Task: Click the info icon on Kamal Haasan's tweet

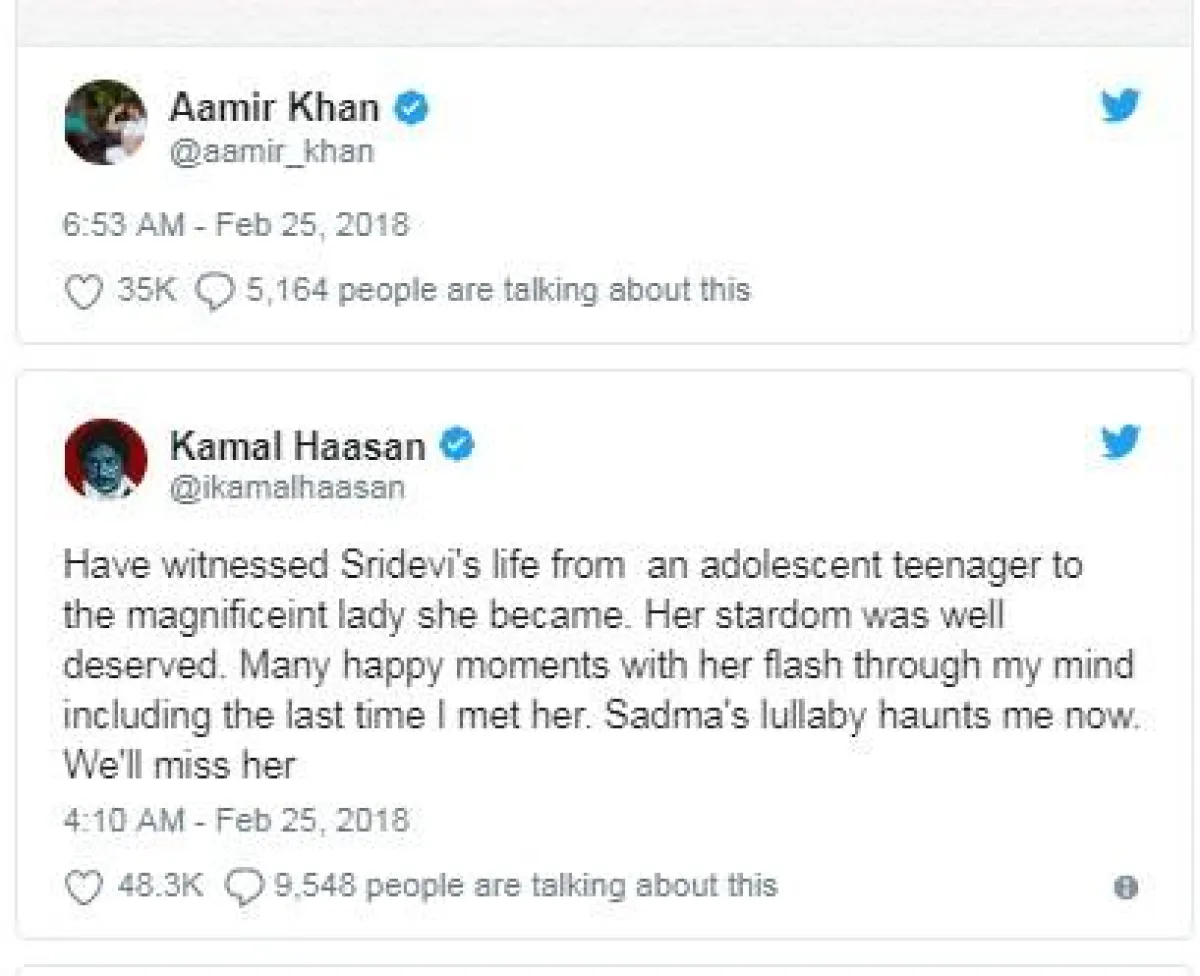Action: [1126, 887]
